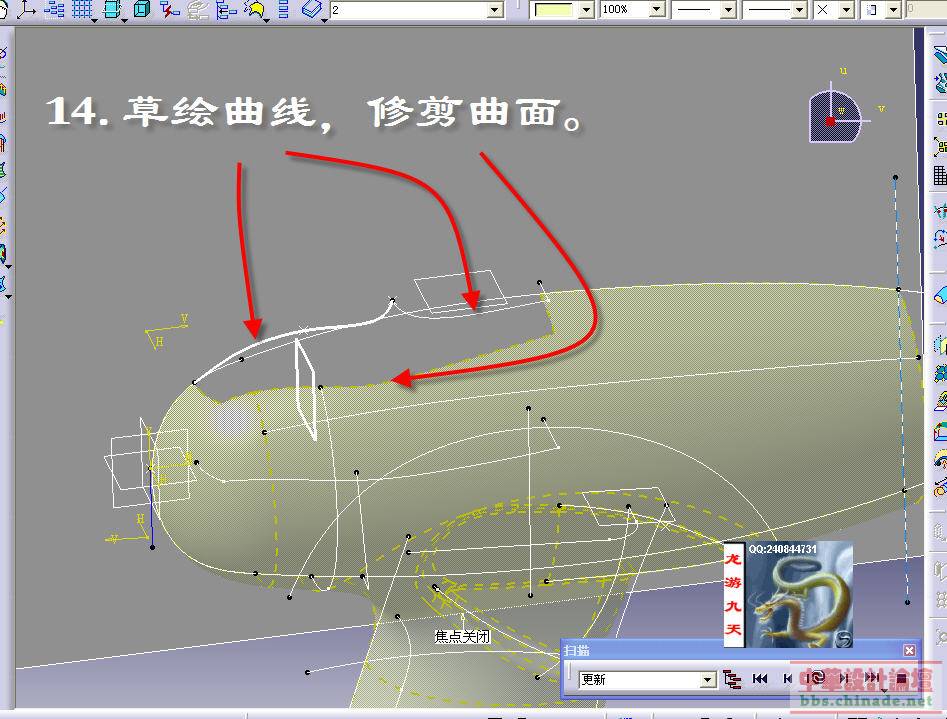Click the pale yellow color swatch
Viewport: 947px width, 719px height.
click(x=554, y=10)
